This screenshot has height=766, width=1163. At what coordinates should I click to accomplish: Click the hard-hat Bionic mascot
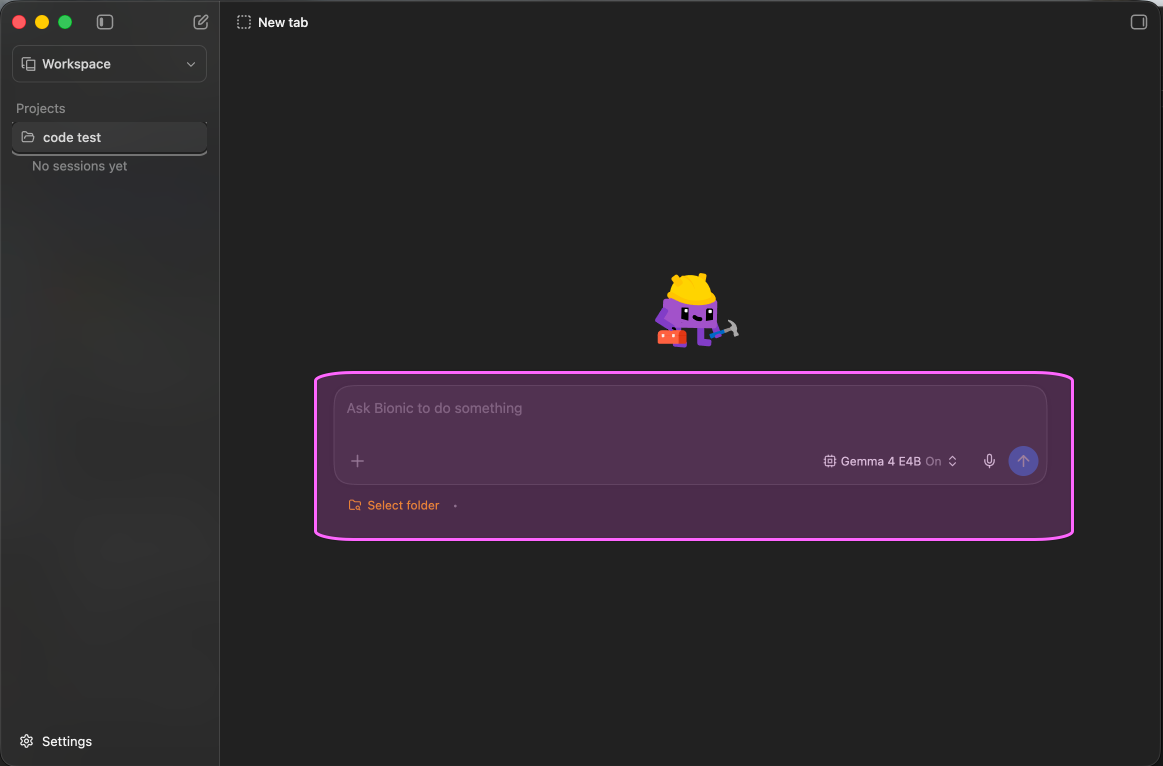696,311
